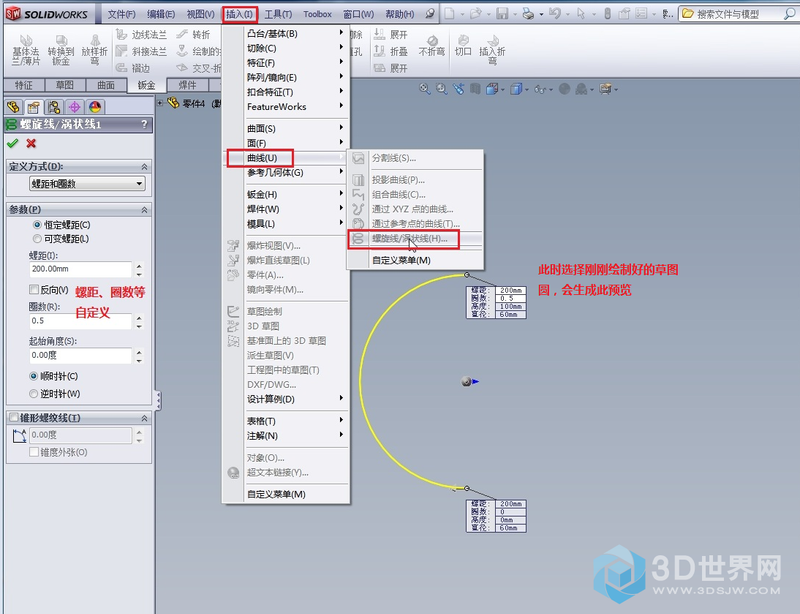Click the Pitch (螺距) value field
This screenshot has height=614, width=800.
click(x=80, y=269)
